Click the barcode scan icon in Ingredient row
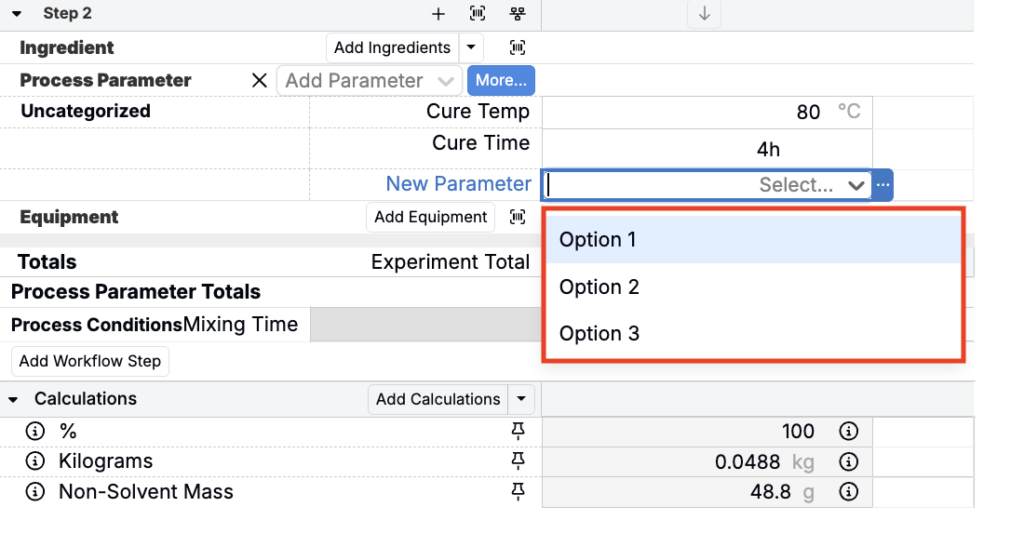Viewport: 1024px width, 547px height. pos(517,47)
